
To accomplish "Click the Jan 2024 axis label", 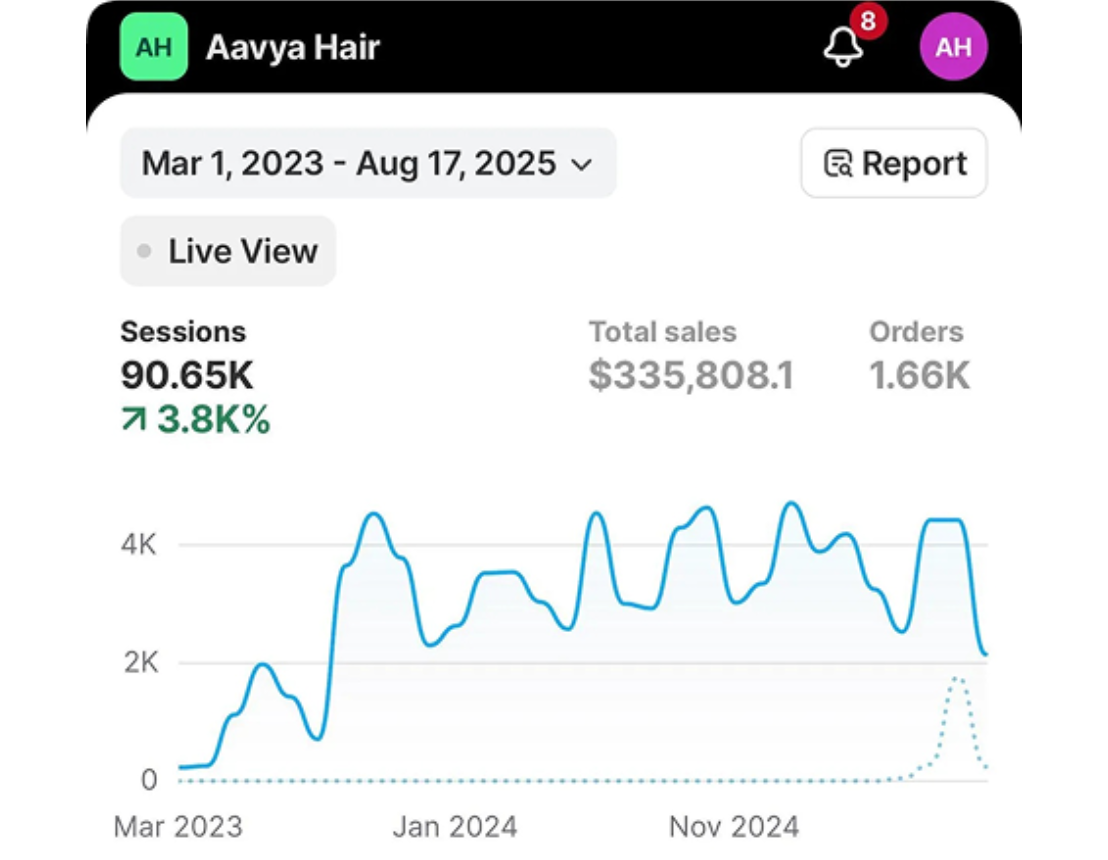I will point(454,827).
